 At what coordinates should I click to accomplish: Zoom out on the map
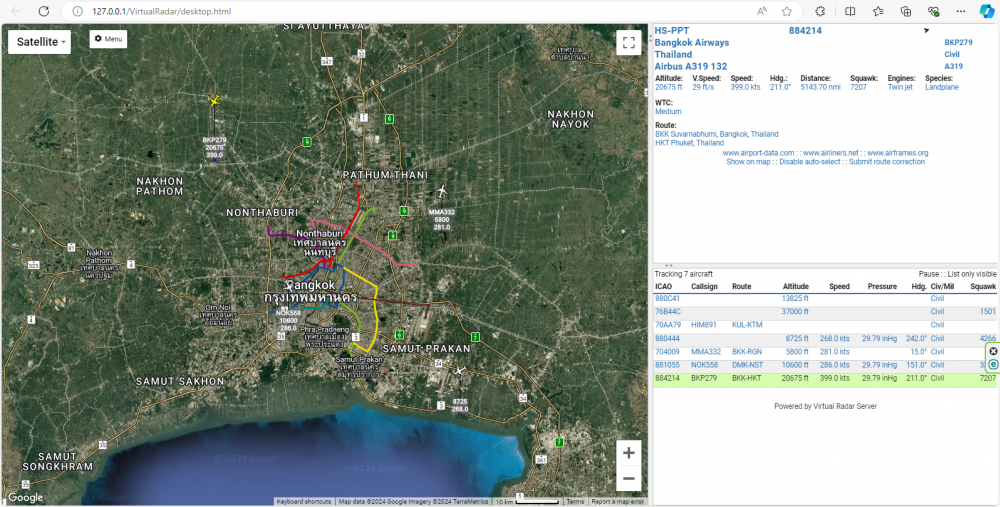click(x=628, y=479)
